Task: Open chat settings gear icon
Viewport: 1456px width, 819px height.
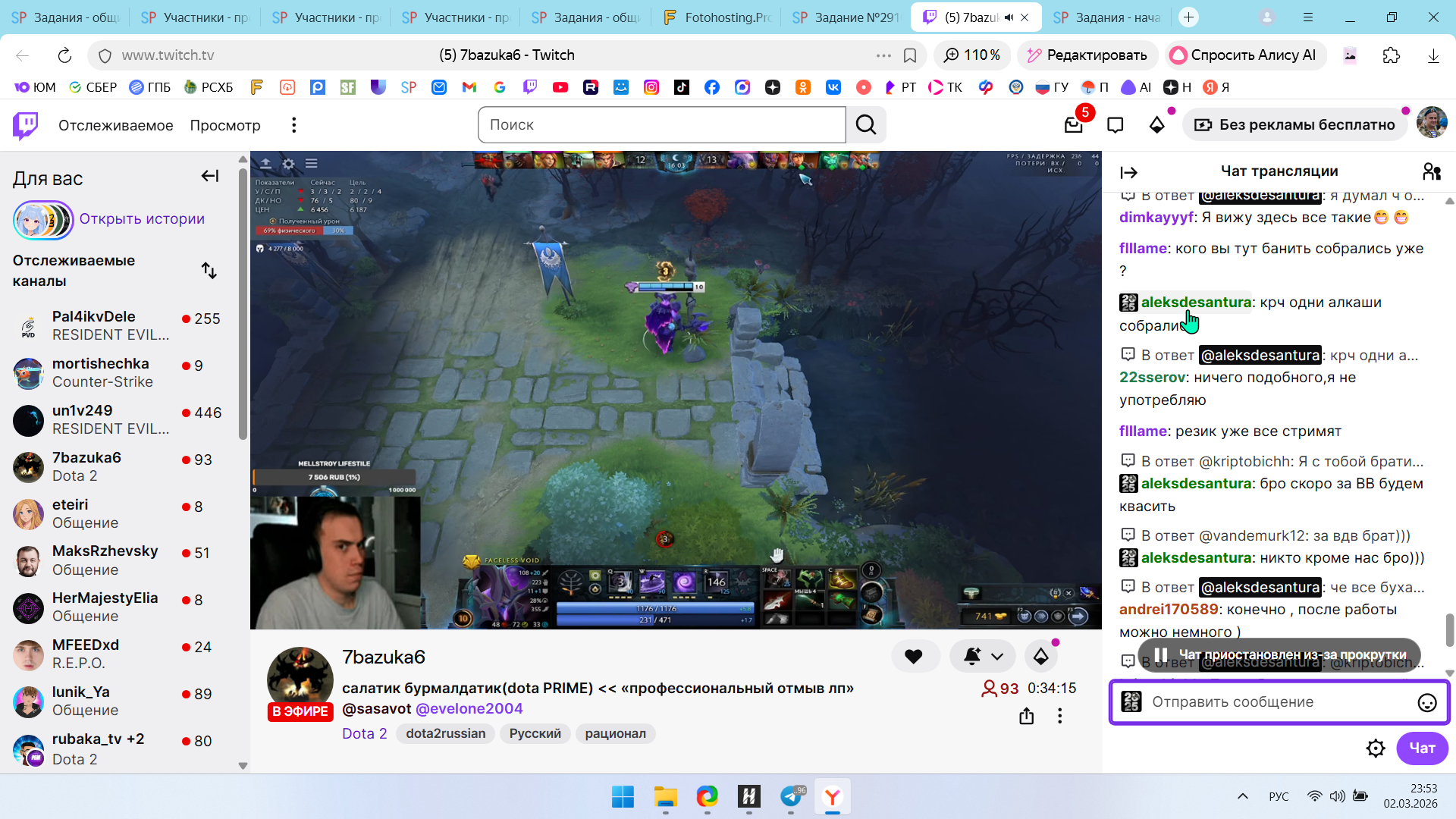Action: [x=1376, y=748]
